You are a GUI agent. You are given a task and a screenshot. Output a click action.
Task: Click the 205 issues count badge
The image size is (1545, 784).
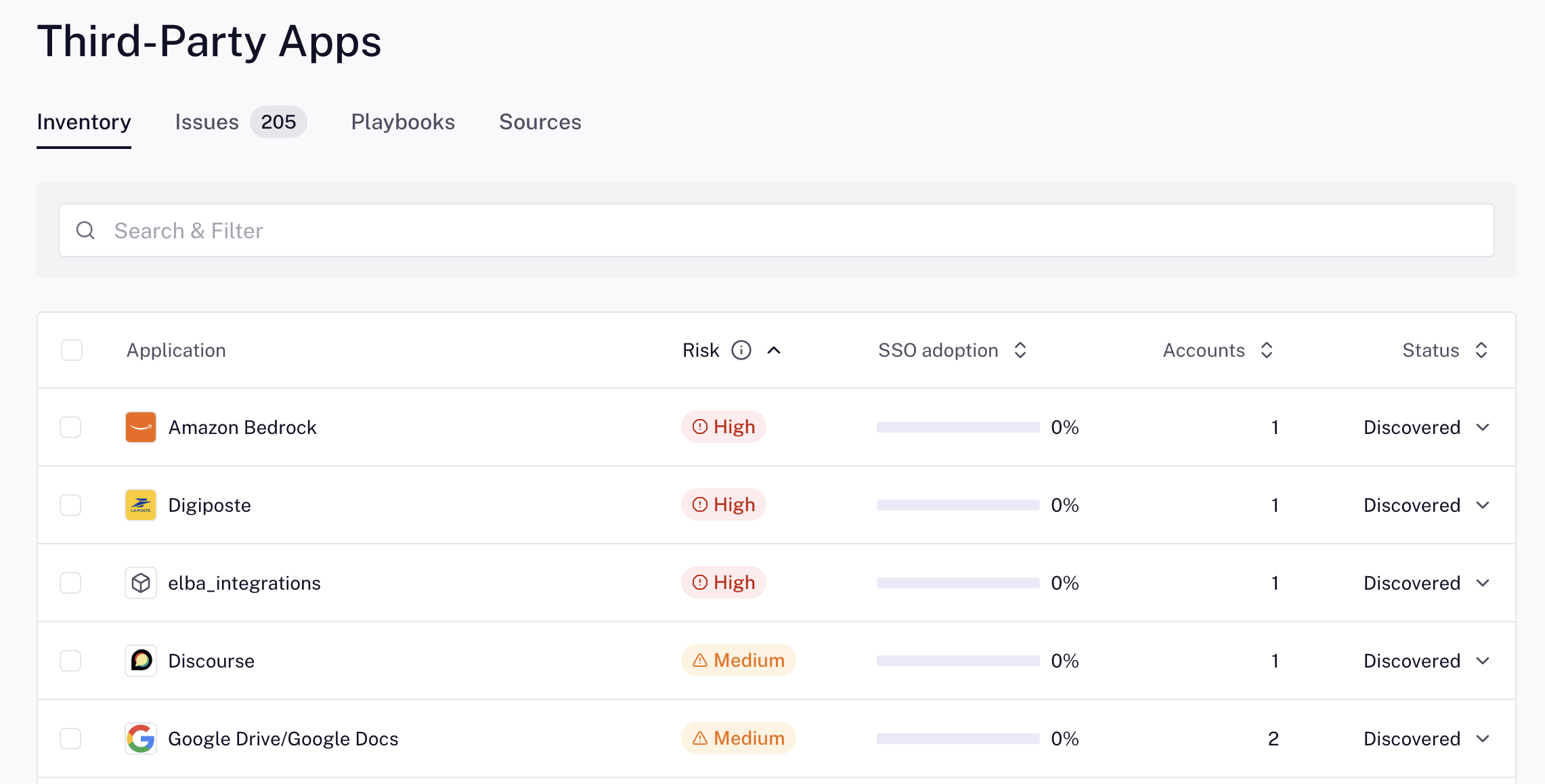coord(278,122)
